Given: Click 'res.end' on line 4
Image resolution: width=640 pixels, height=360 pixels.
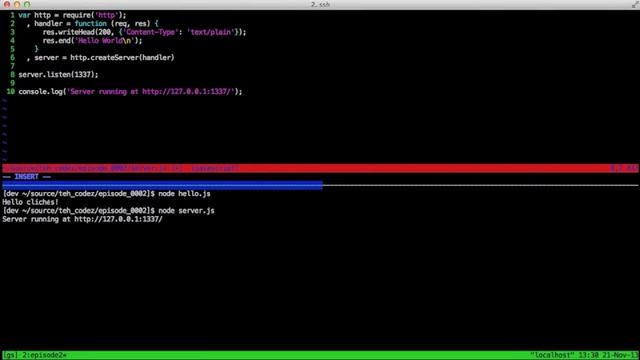Looking at the screenshot, I should (56, 41).
